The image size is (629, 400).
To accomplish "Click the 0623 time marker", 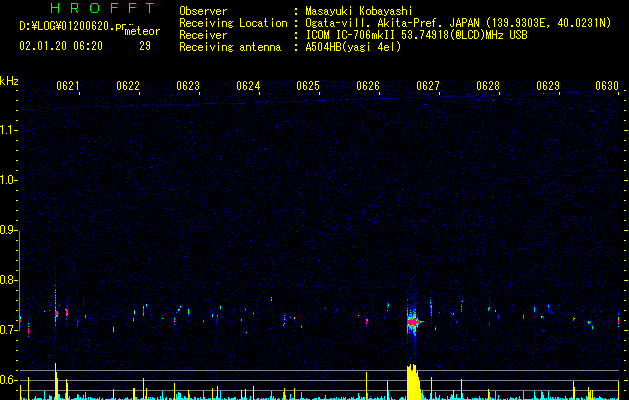I will click(188, 86).
